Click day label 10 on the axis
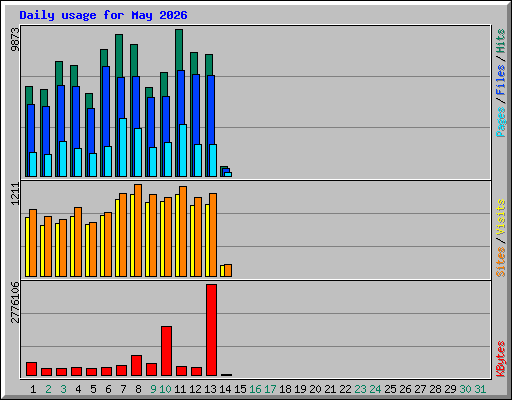512x400 pixels. (165, 389)
